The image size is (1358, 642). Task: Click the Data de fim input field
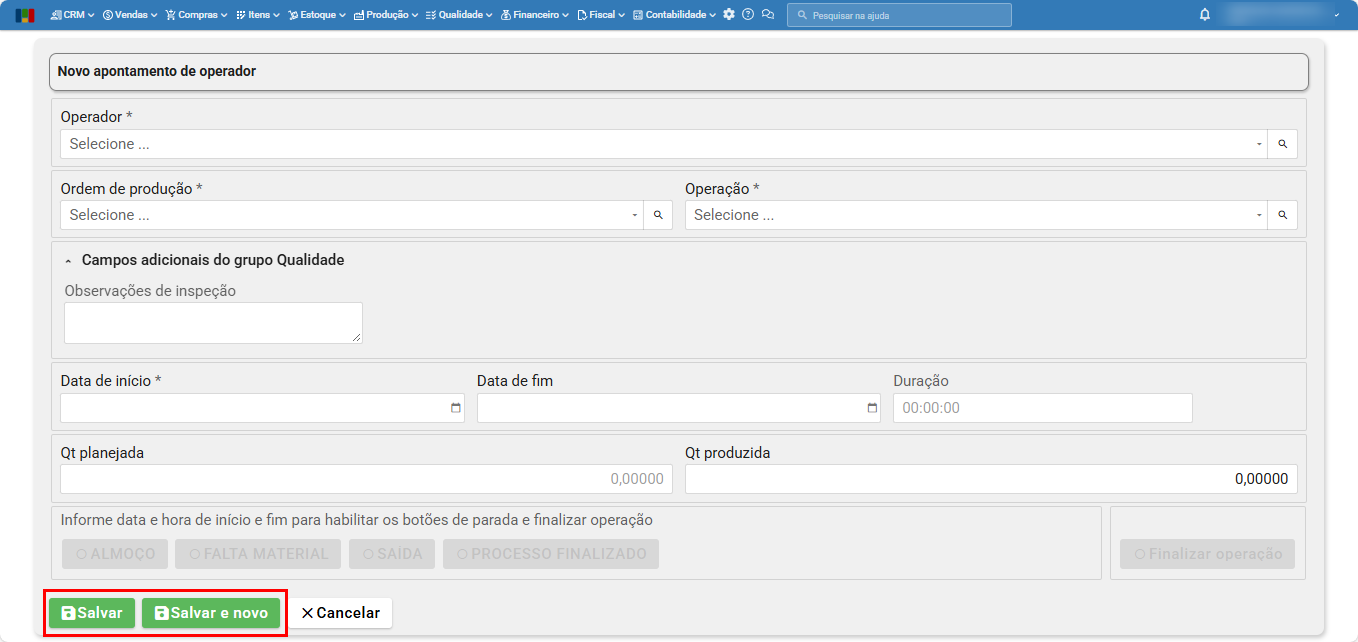(679, 408)
